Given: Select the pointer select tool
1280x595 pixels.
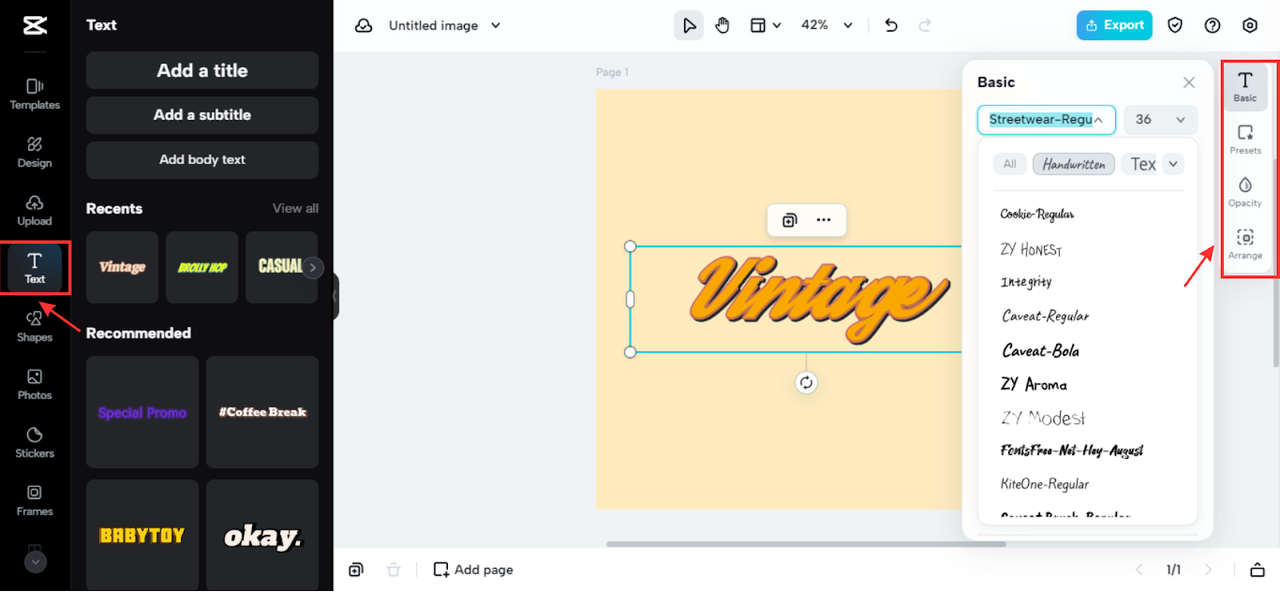Looking at the screenshot, I should (x=688, y=26).
